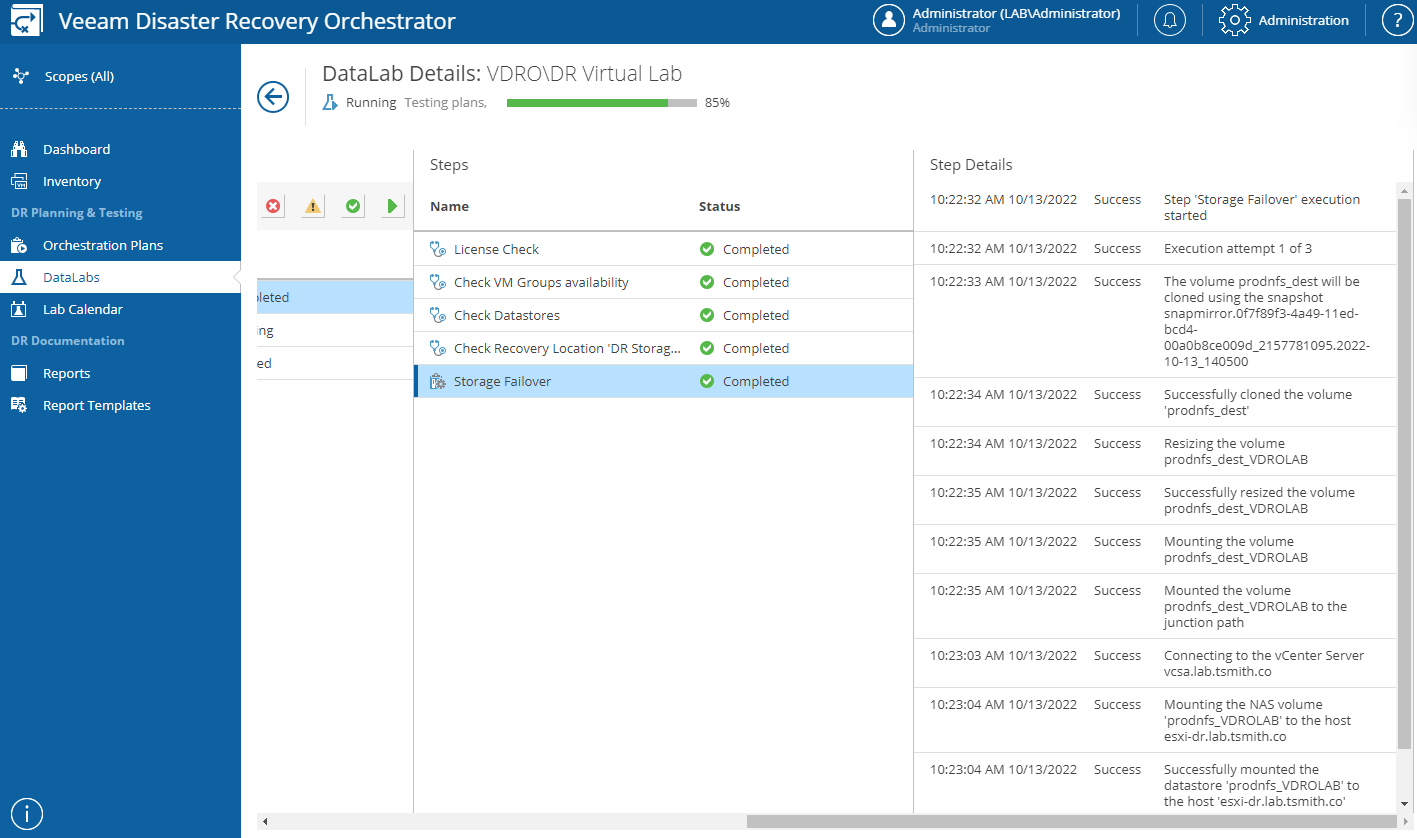The image size is (1417, 838).
Task: Click the Step Details scroll-down arrow
Action: pos(1404,804)
